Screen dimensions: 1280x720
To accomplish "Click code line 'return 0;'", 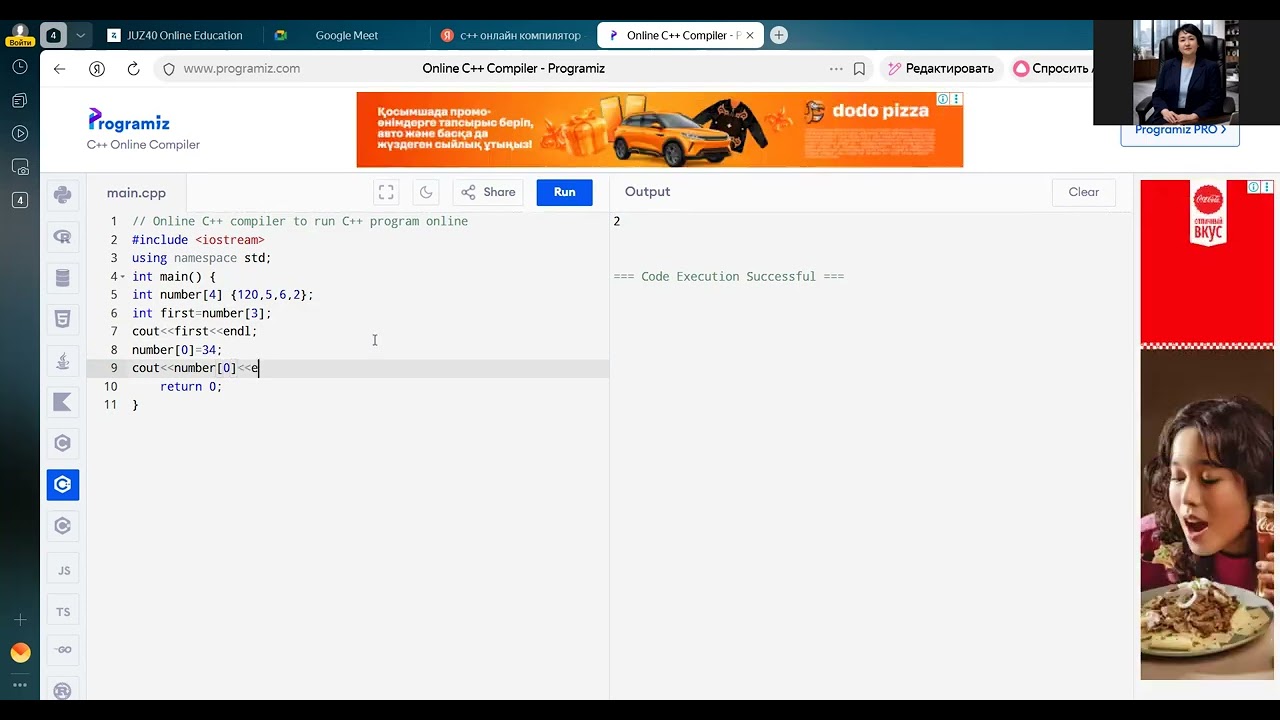I will click(x=191, y=386).
